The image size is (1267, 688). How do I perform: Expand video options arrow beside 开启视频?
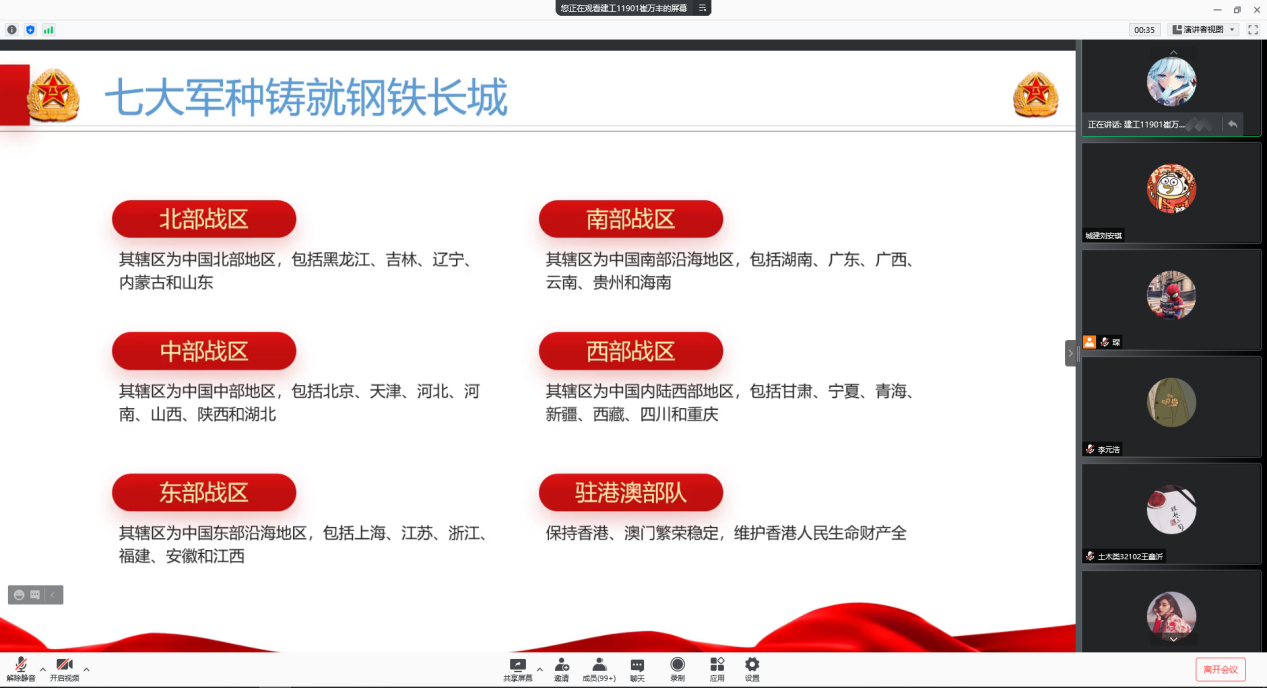pyautogui.click(x=86, y=669)
